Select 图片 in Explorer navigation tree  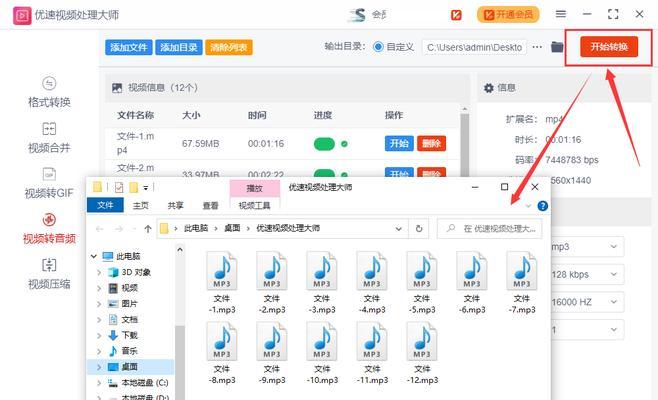(x=129, y=304)
